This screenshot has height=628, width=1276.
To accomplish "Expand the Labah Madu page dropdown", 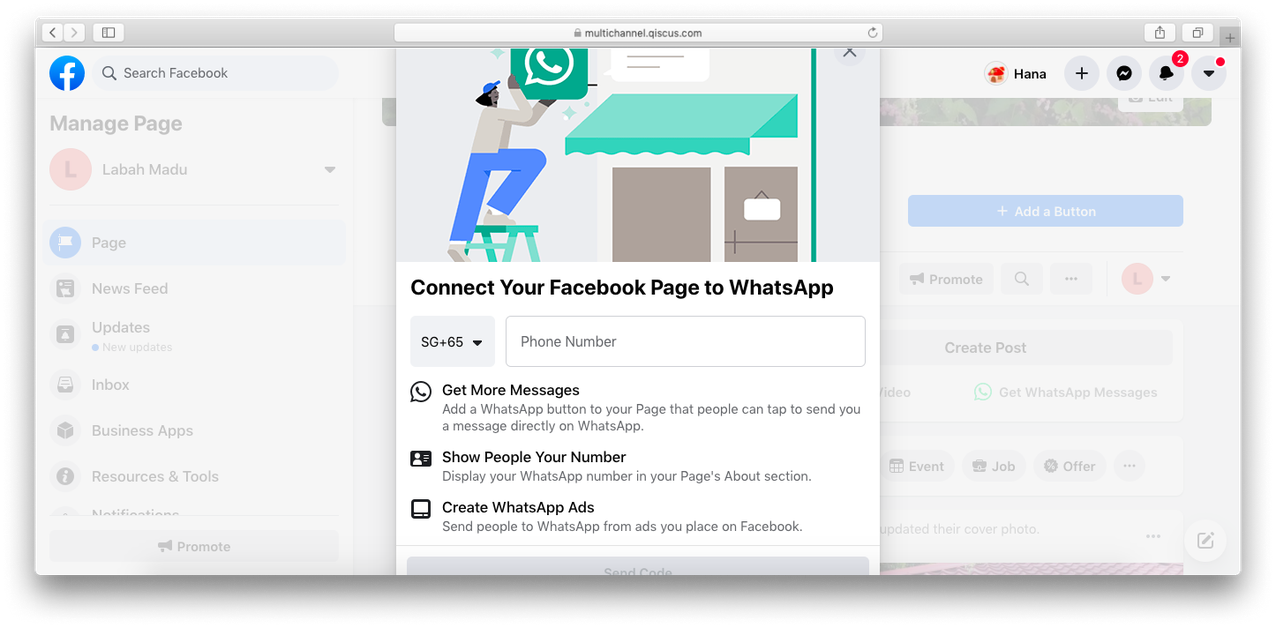I will pyautogui.click(x=329, y=169).
